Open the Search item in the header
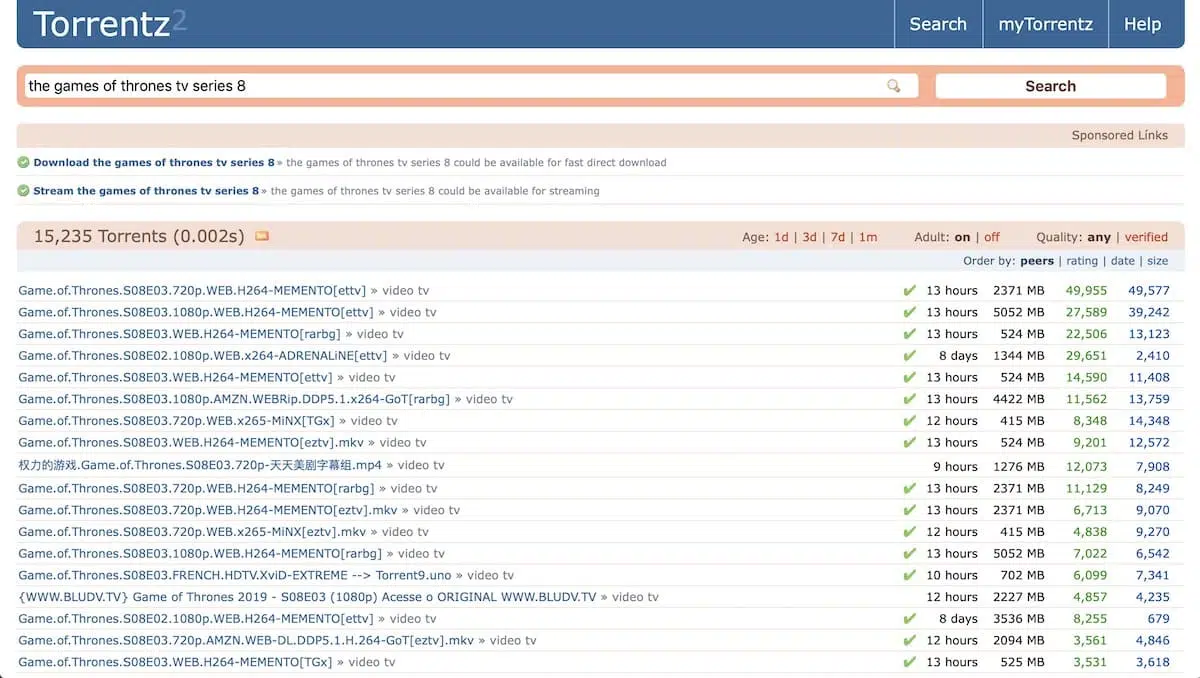Image resolution: width=1200 pixels, height=678 pixels. point(938,24)
